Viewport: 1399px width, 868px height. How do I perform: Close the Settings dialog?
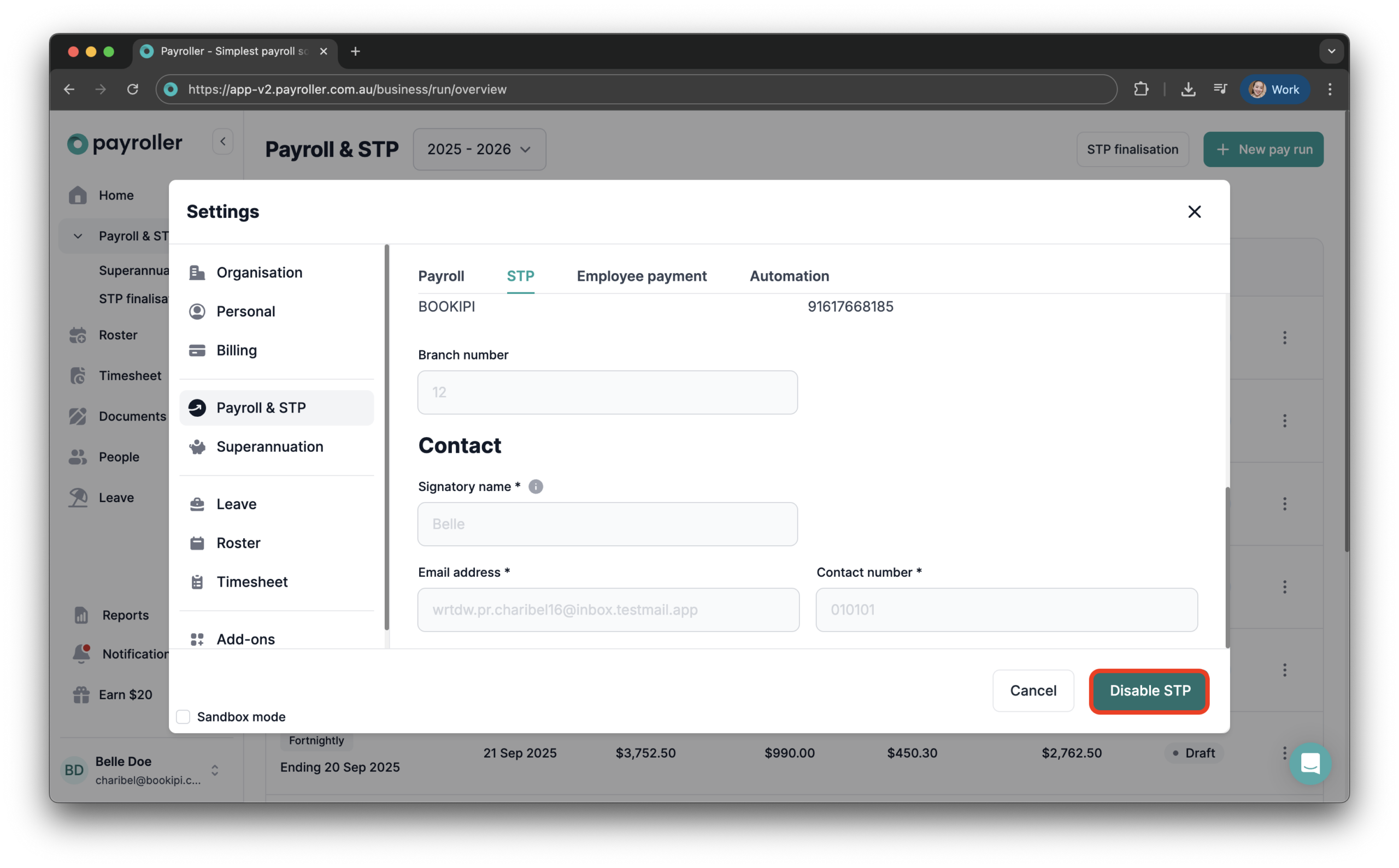click(1195, 212)
